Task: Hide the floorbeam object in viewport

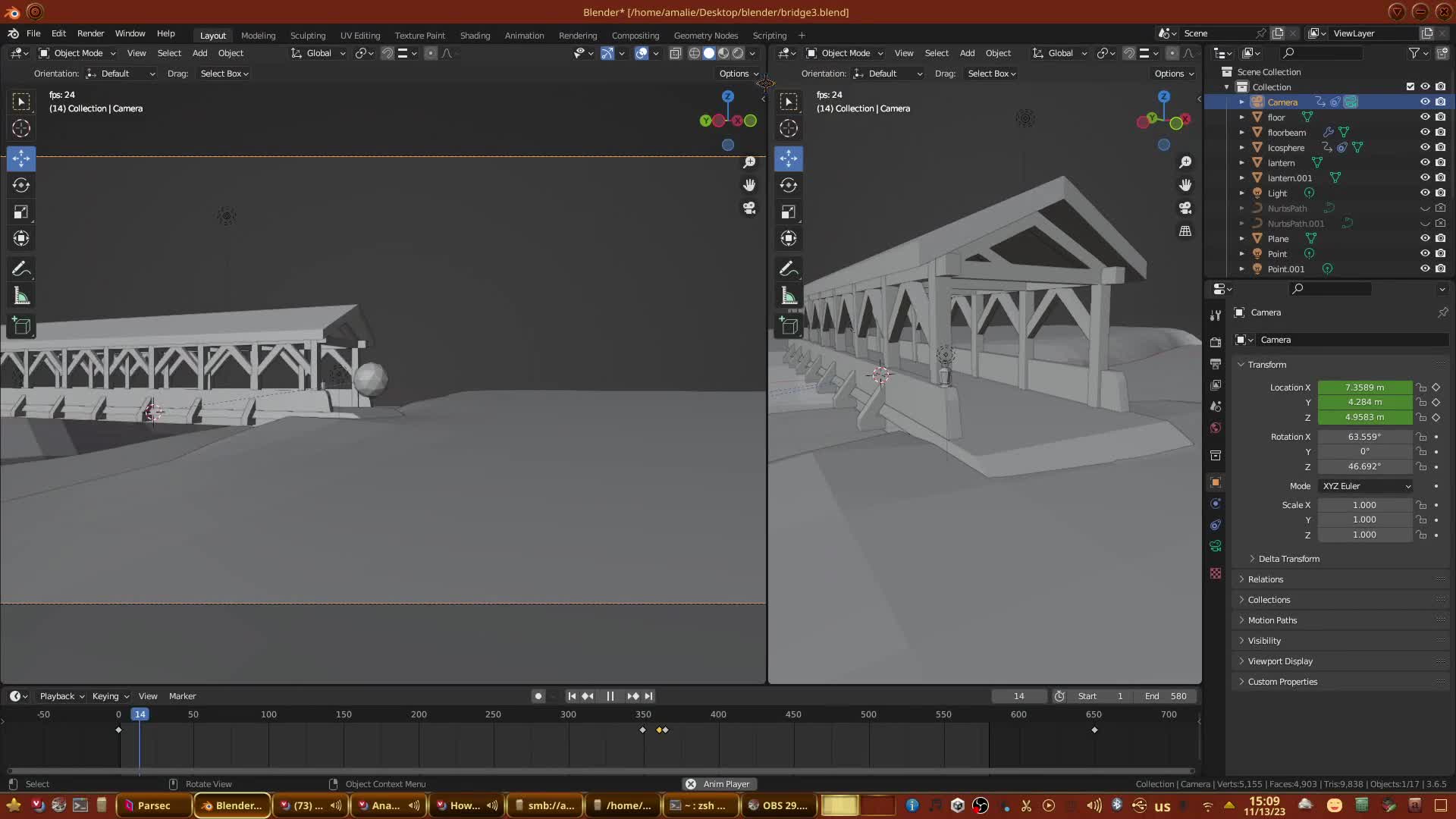Action: (x=1425, y=132)
